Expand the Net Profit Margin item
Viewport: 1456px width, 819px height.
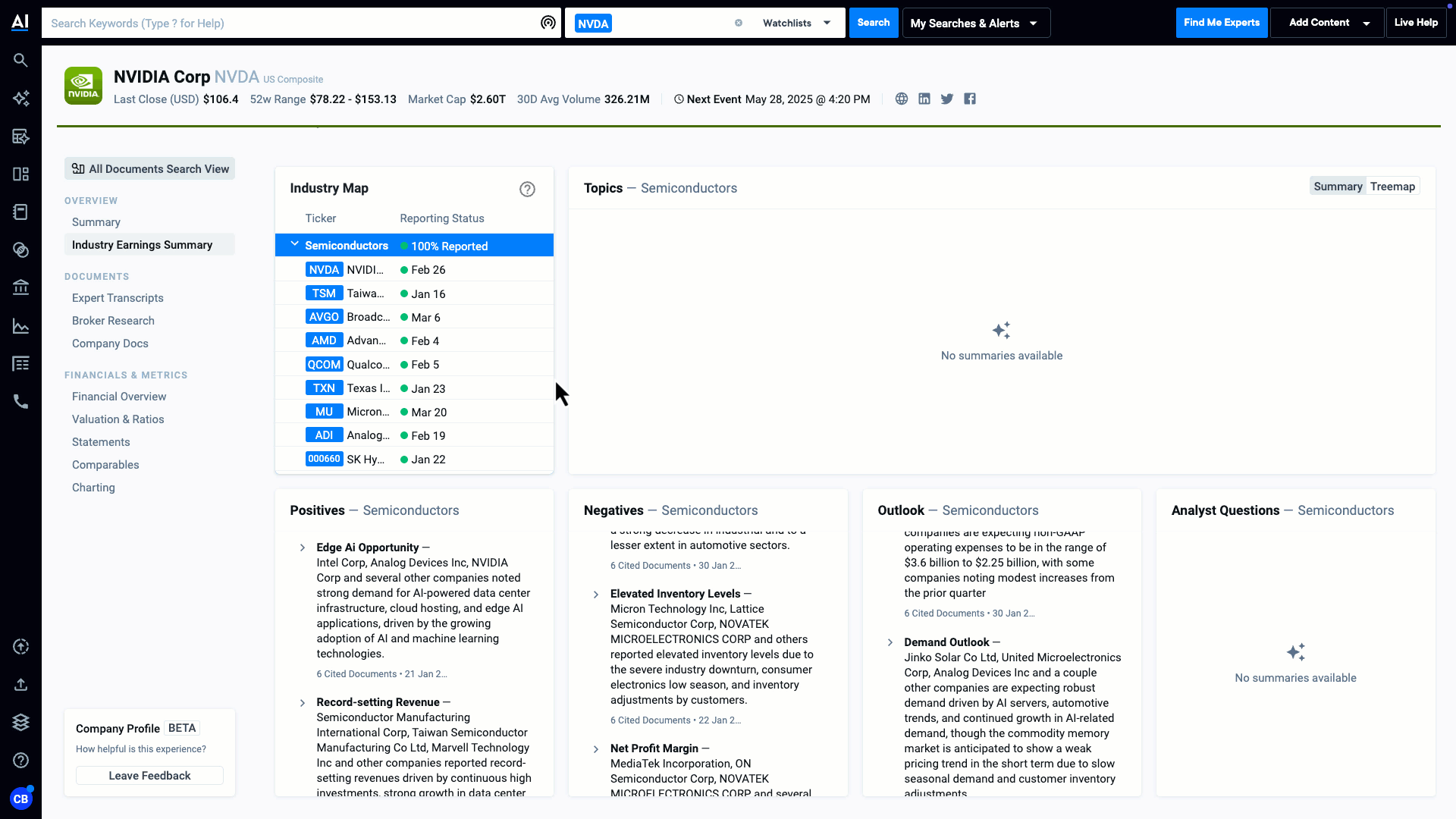tap(596, 749)
